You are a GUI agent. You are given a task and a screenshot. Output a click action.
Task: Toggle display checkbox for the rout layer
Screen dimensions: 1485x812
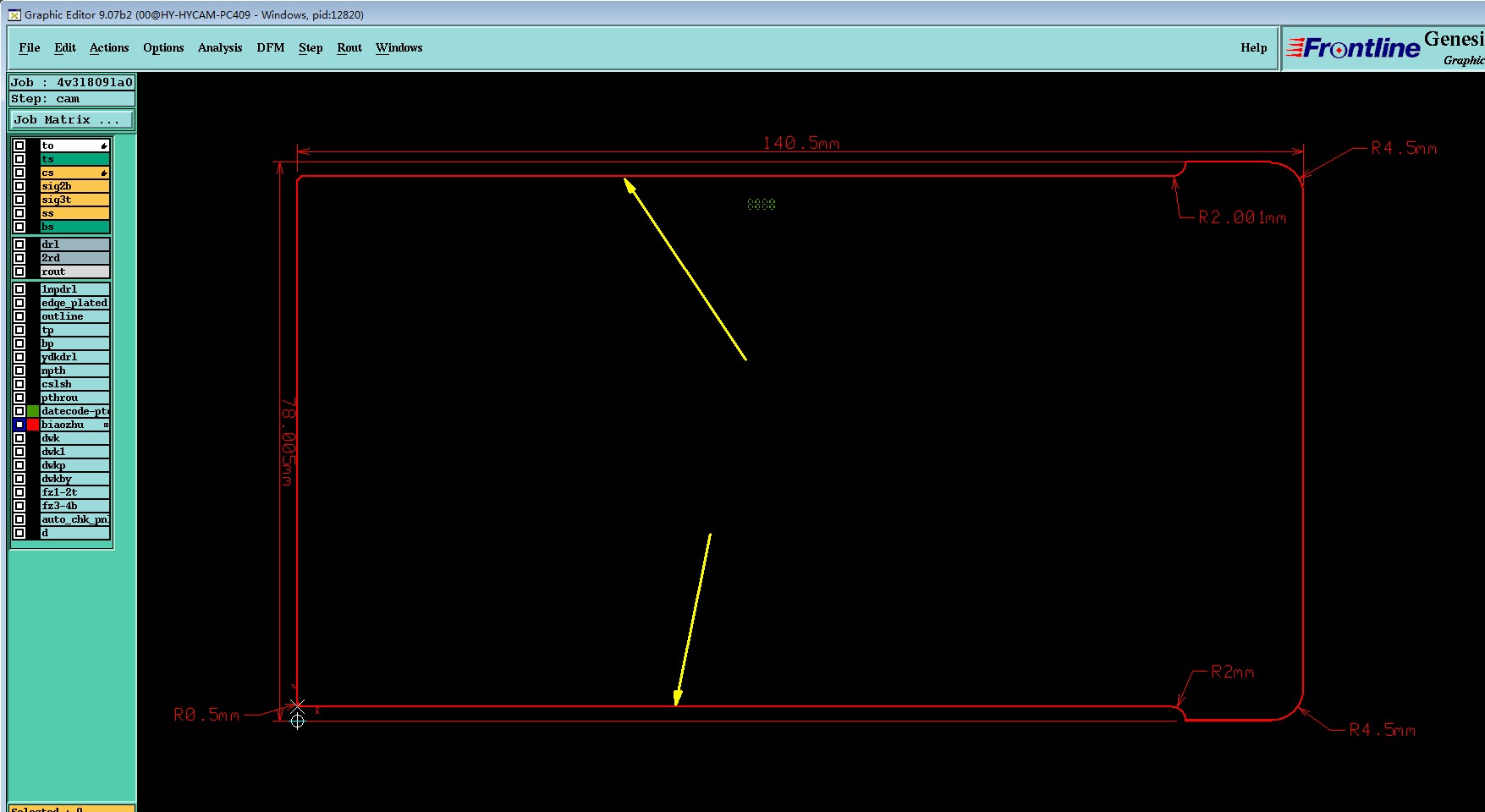tap(19, 272)
